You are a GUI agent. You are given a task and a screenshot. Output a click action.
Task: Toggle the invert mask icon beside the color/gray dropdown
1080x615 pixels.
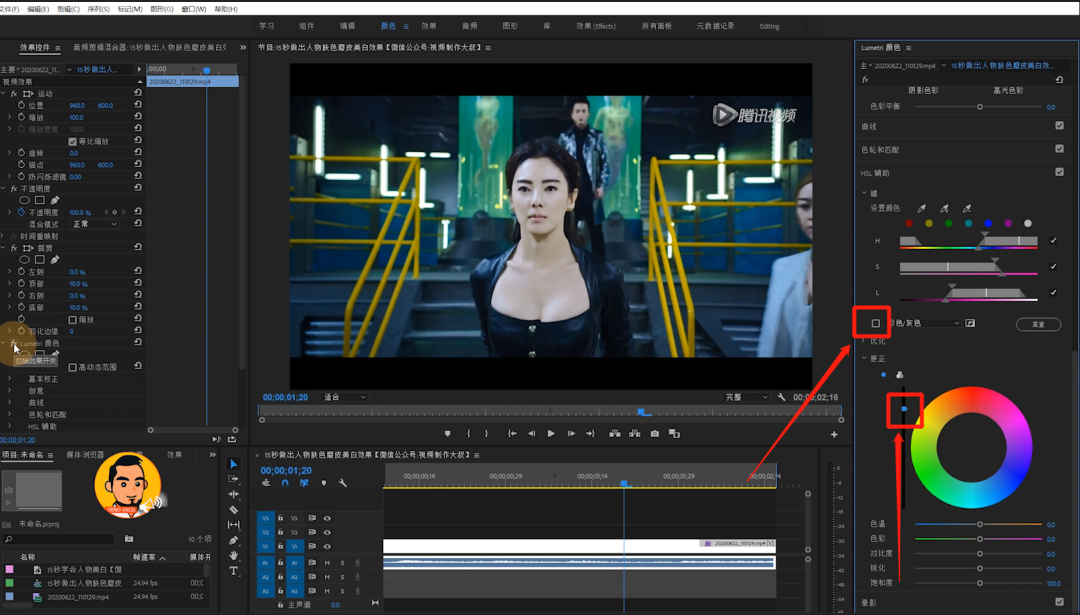tap(970, 323)
